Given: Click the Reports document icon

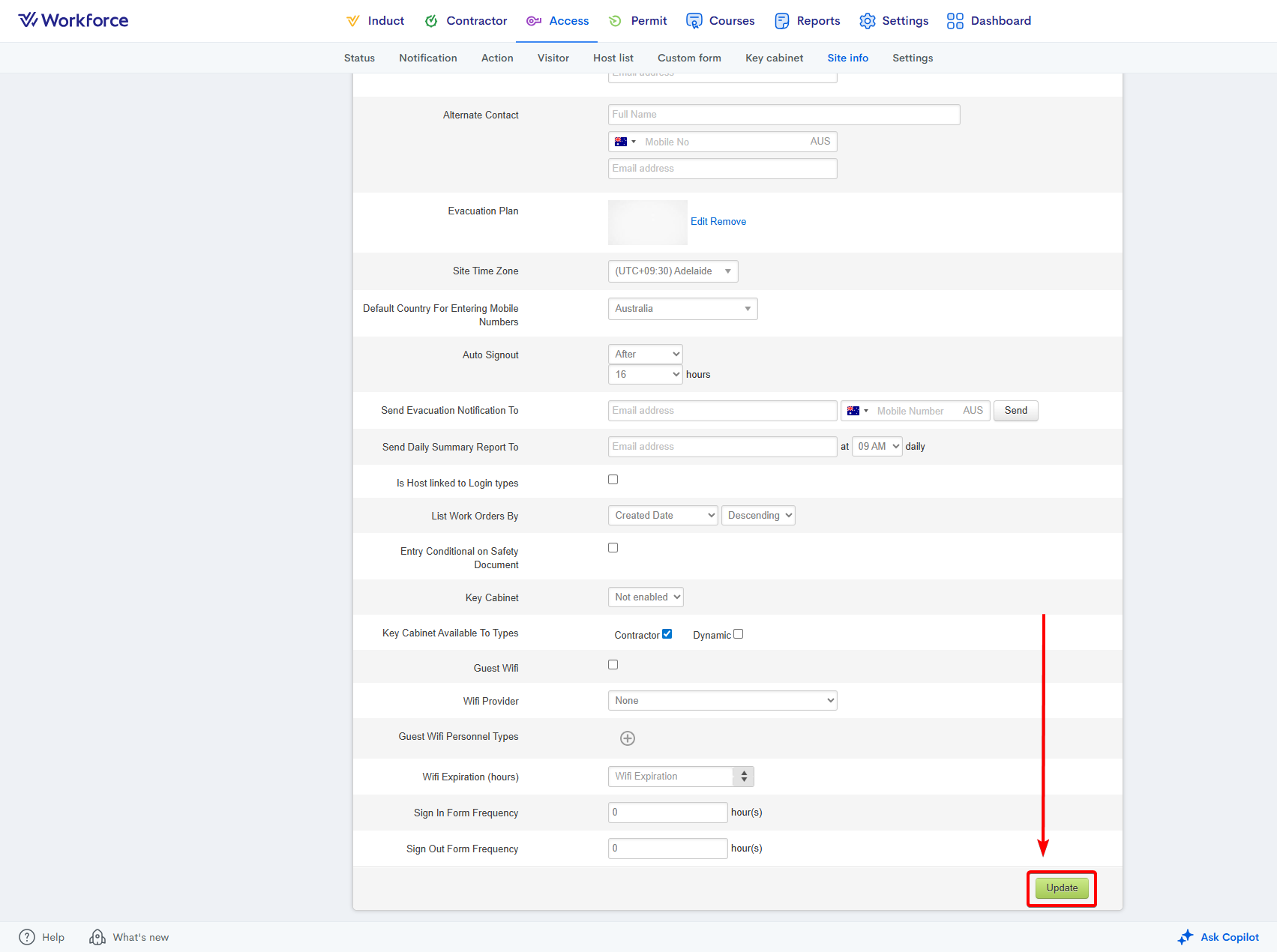Looking at the screenshot, I should tap(781, 21).
